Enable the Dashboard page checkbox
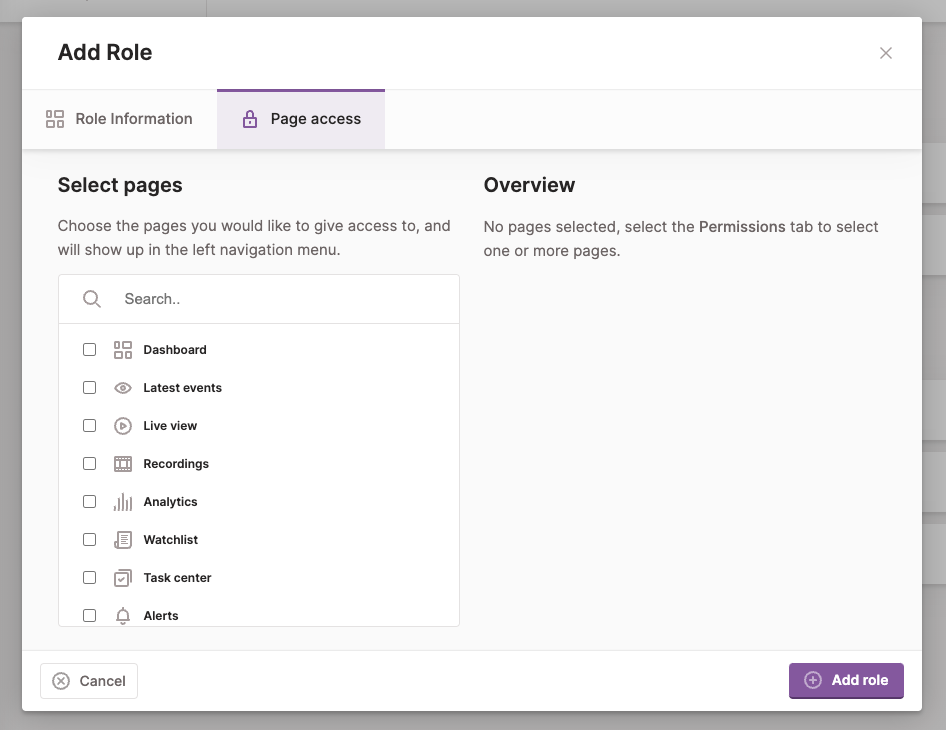The height and width of the screenshot is (730, 946). 89,349
